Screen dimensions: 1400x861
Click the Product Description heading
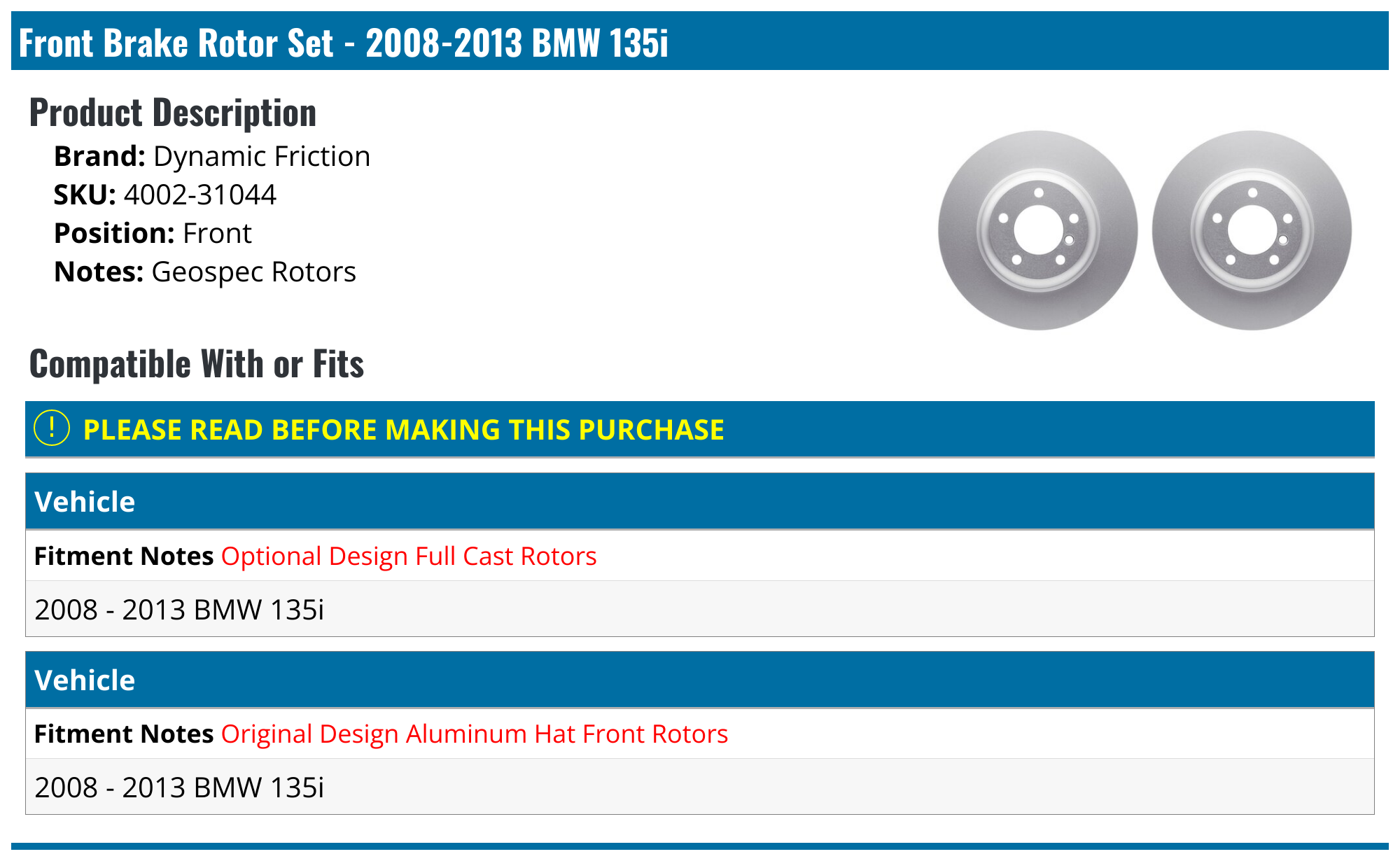[x=173, y=113]
